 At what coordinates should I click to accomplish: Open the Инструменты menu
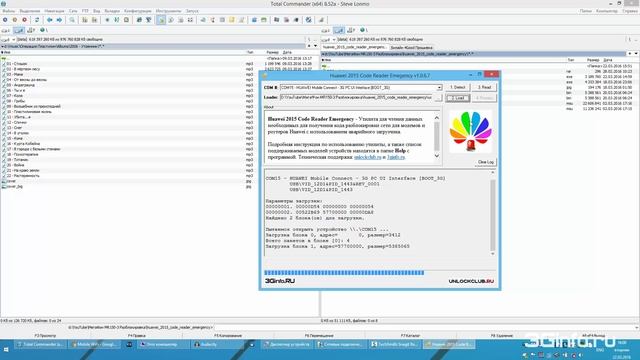click(168, 11)
